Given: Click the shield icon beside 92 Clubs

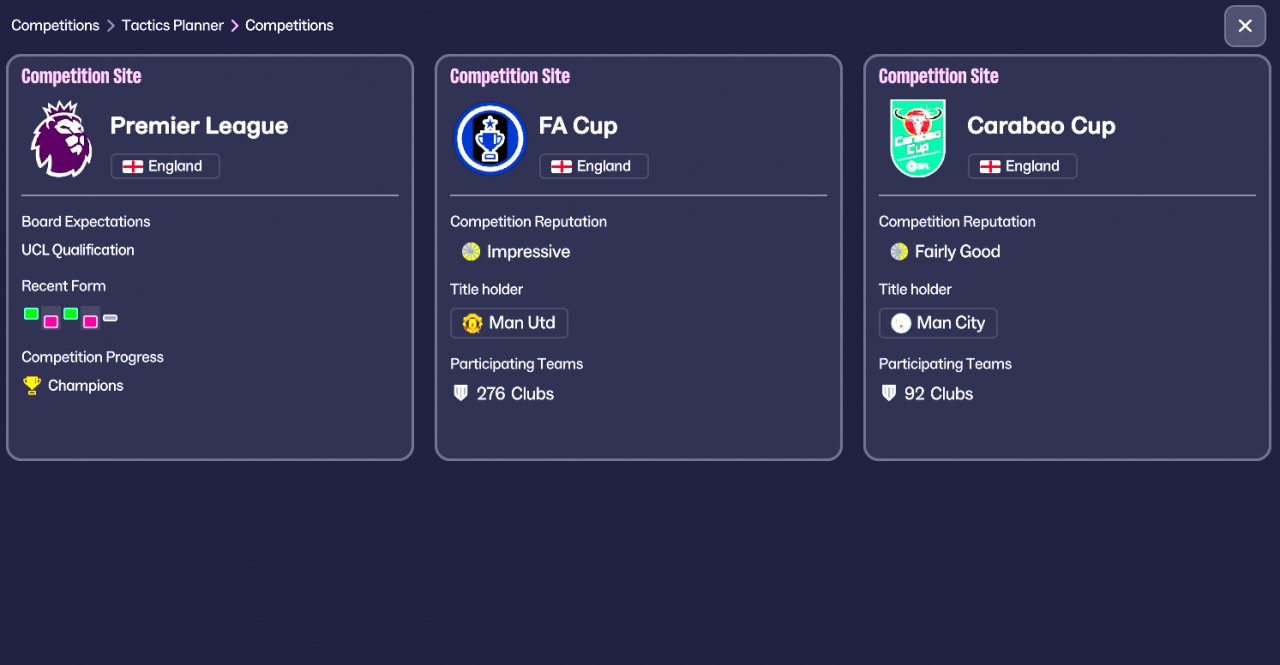Looking at the screenshot, I should click(x=888, y=393).
